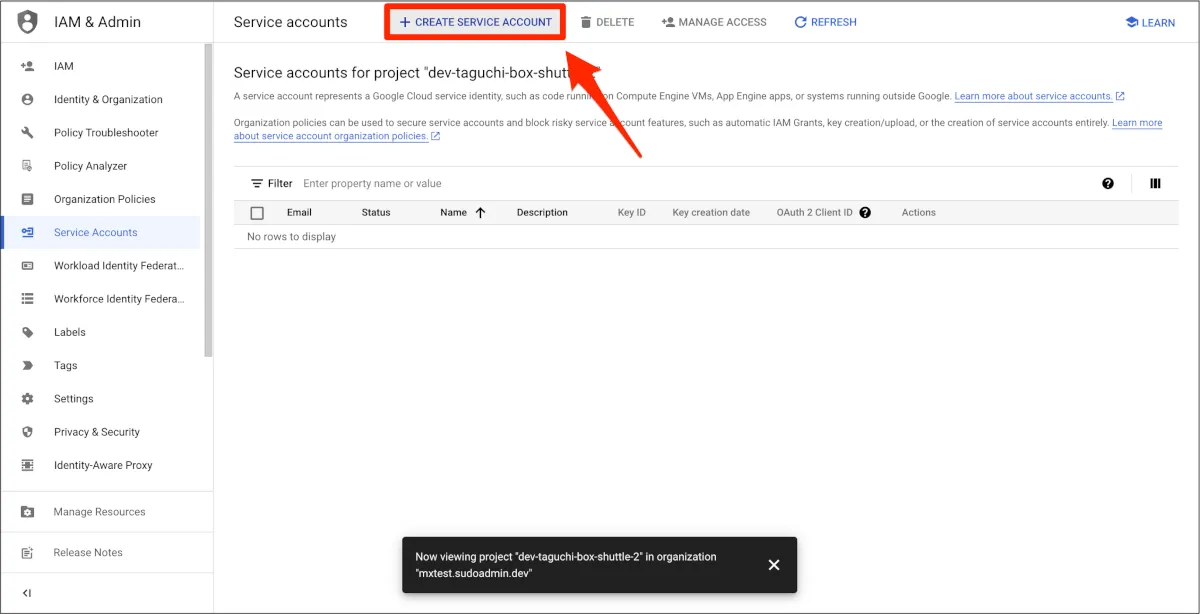Click the Service accounts page title
The image size is (1200, 614).
point(290,22)
